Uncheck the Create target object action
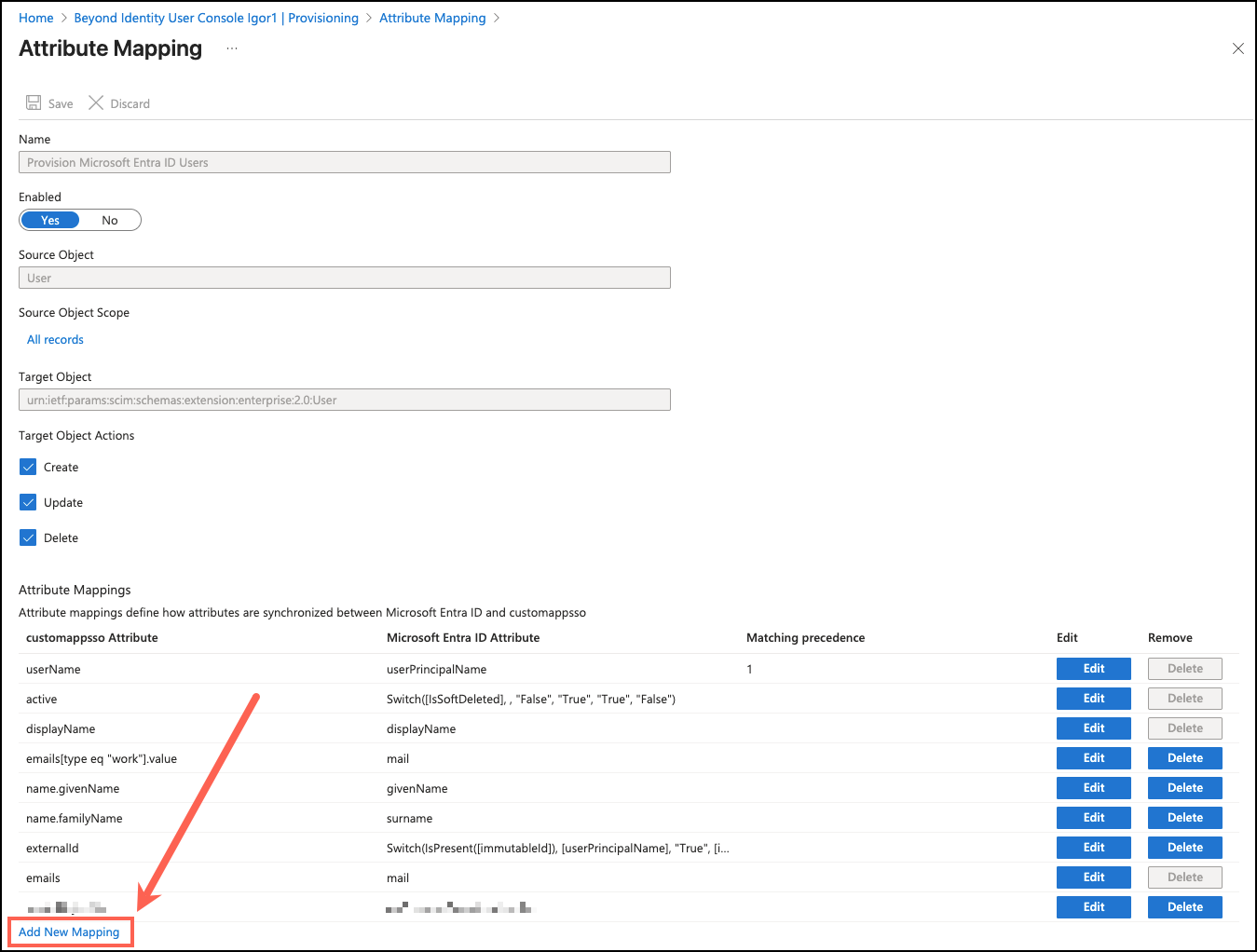Image resolution: width=1257 pixels, height=952 pixels. (28, 466)
